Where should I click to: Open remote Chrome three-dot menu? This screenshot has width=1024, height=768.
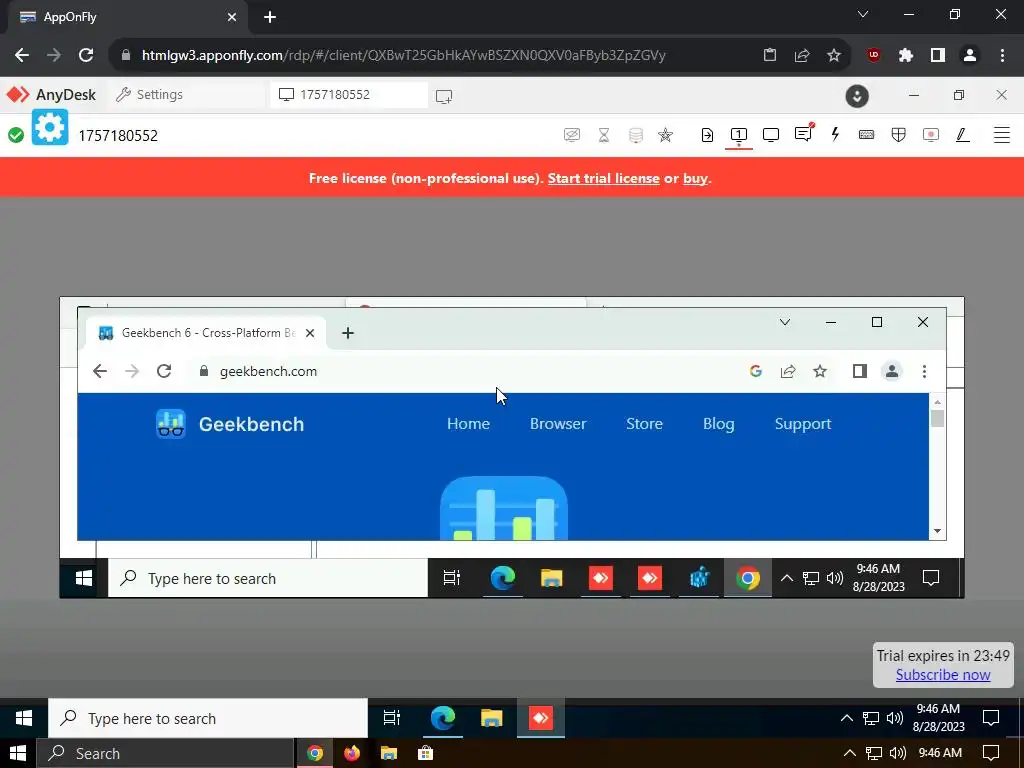[924, 371]
